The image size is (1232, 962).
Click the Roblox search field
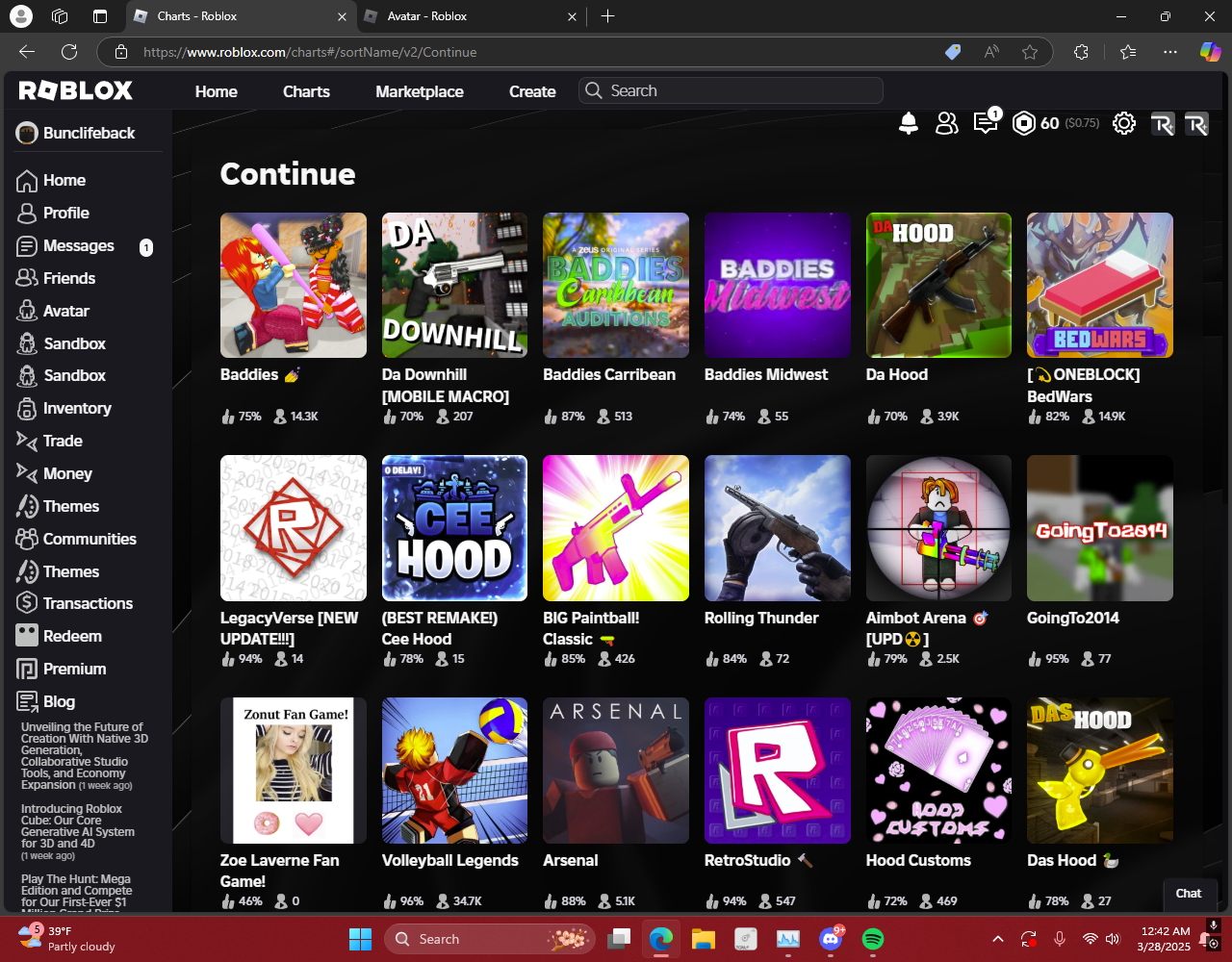coord(731,90)
